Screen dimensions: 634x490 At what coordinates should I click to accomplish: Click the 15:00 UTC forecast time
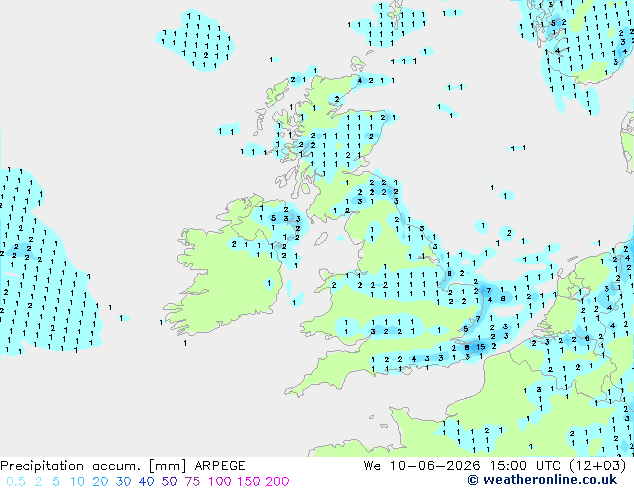[525, 466]
